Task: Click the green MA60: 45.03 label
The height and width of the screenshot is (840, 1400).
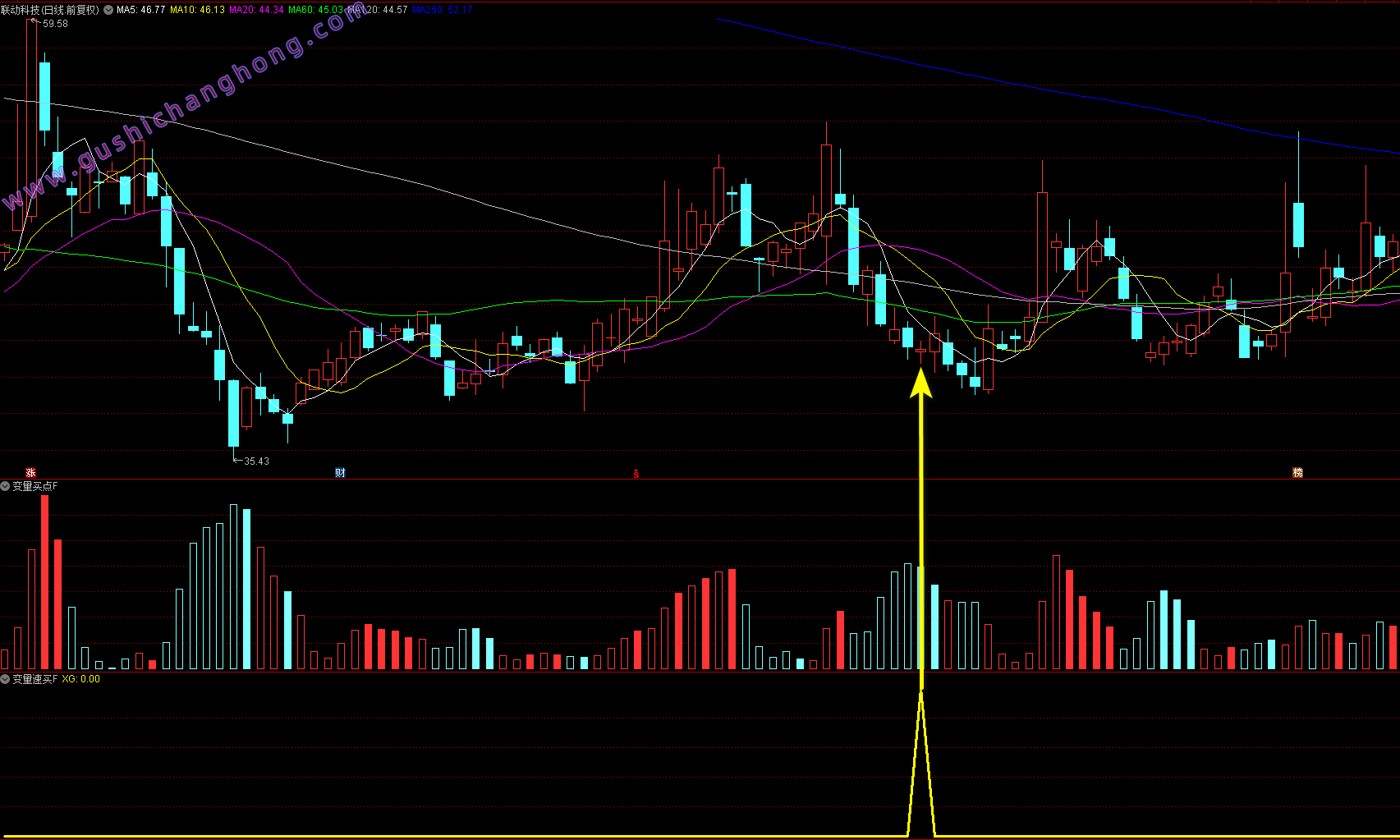Action: pyautogui.click(x=315, y=10)
